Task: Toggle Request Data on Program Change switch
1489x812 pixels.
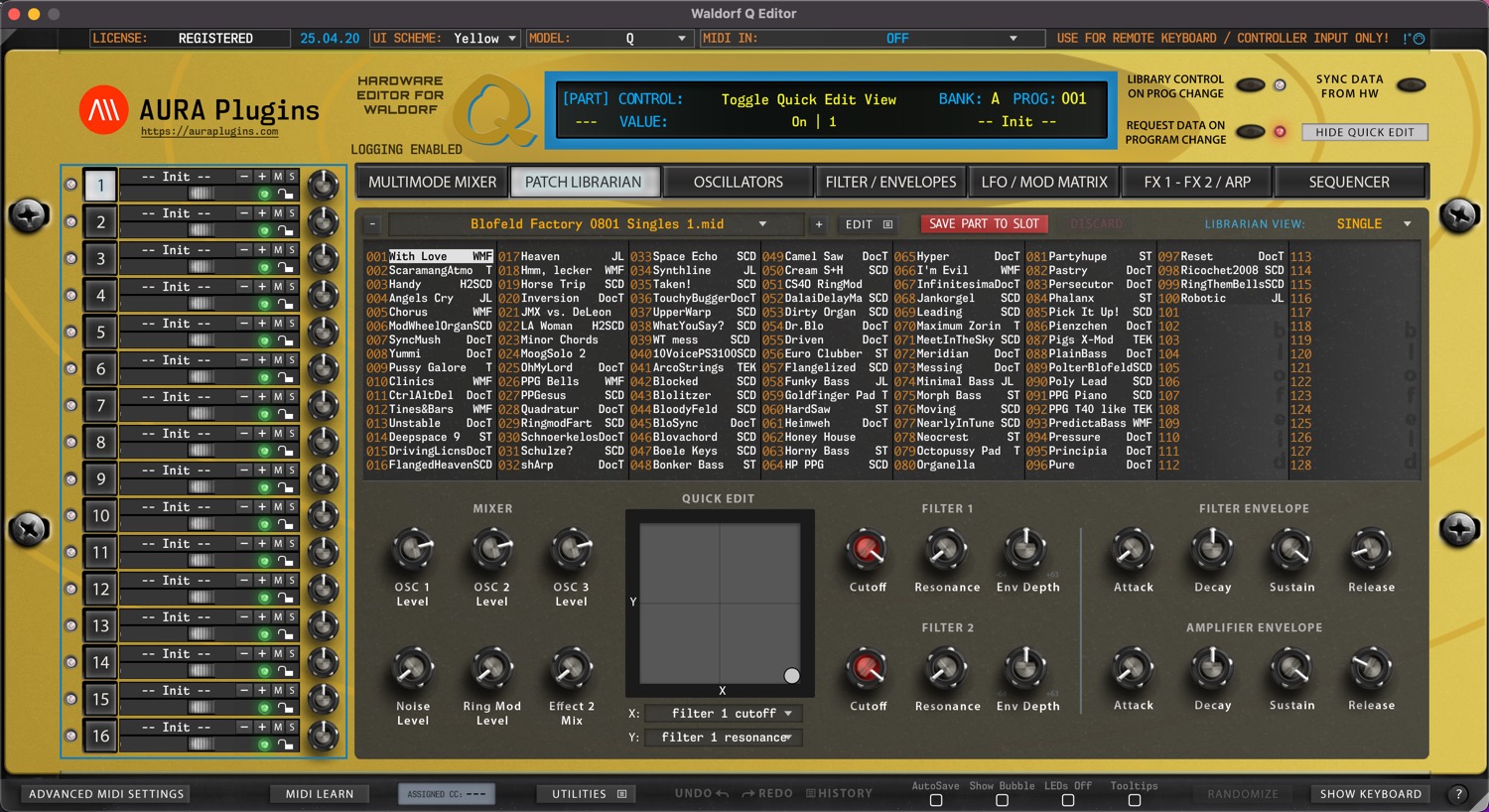Action: tap(1250, 131)
